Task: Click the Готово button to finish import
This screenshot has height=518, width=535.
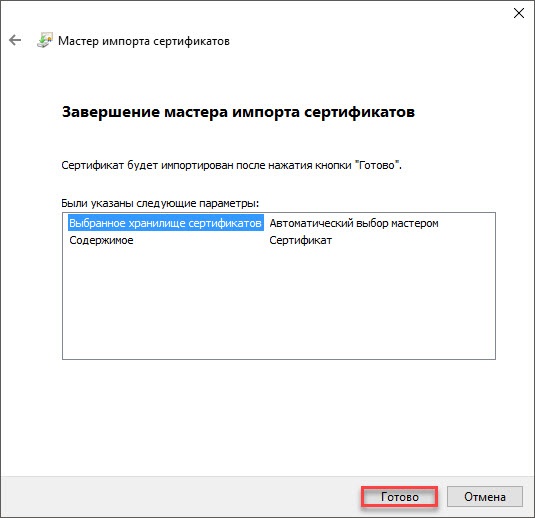Action: click(399, 497)
